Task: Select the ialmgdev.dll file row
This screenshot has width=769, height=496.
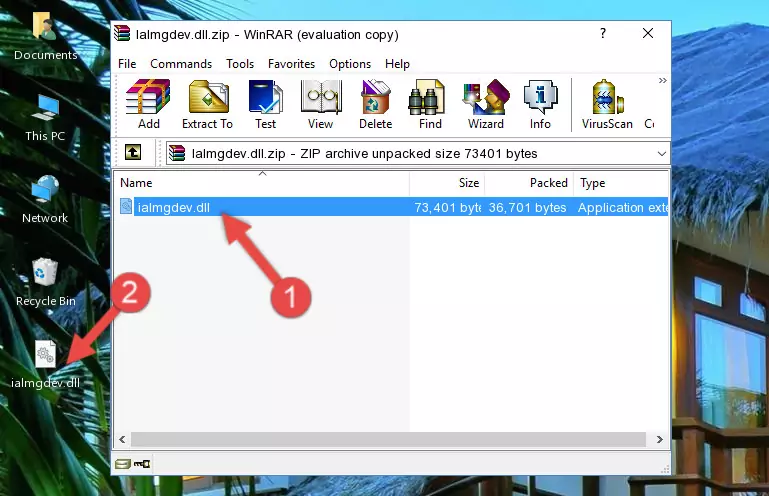Action: 391,207
